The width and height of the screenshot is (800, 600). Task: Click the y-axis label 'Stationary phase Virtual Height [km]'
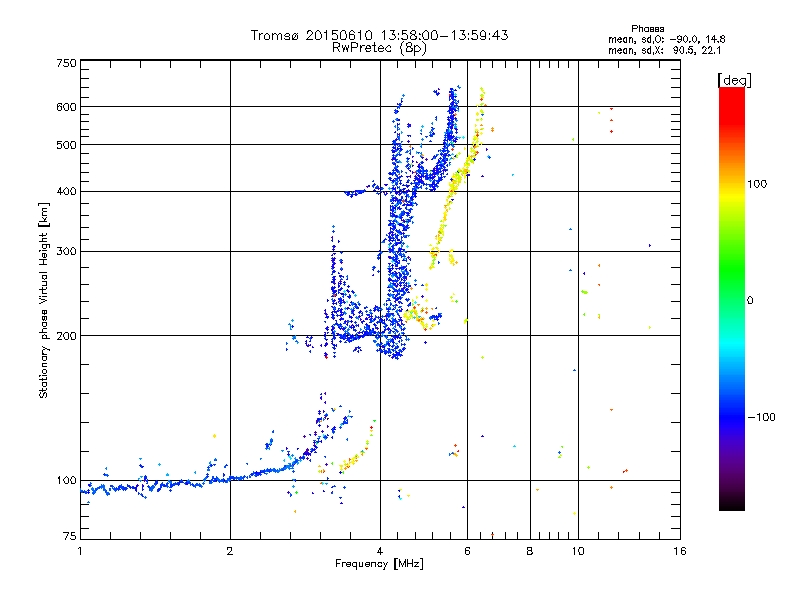[x=44, y=300]
